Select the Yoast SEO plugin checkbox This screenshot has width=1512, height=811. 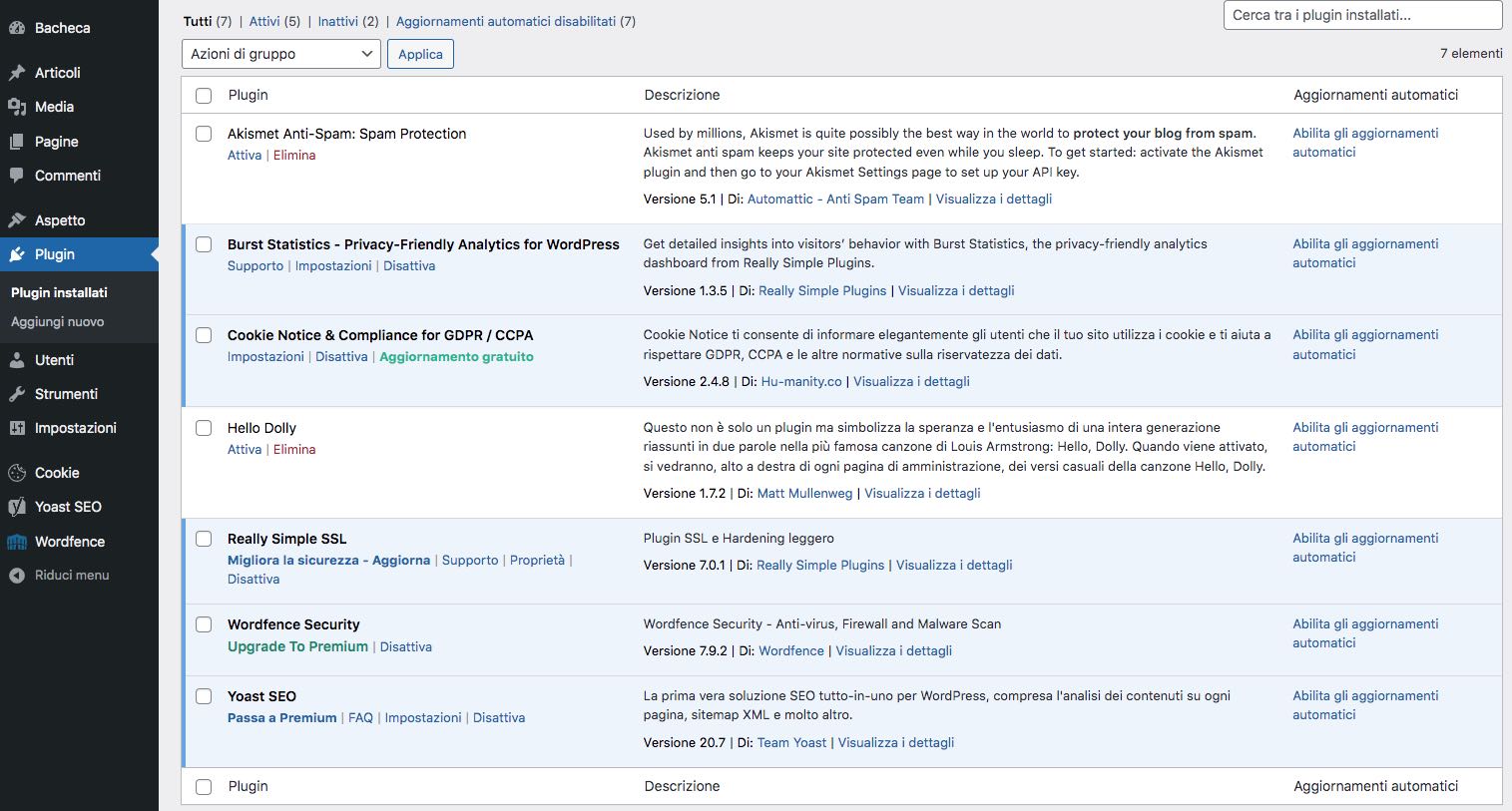204,696
